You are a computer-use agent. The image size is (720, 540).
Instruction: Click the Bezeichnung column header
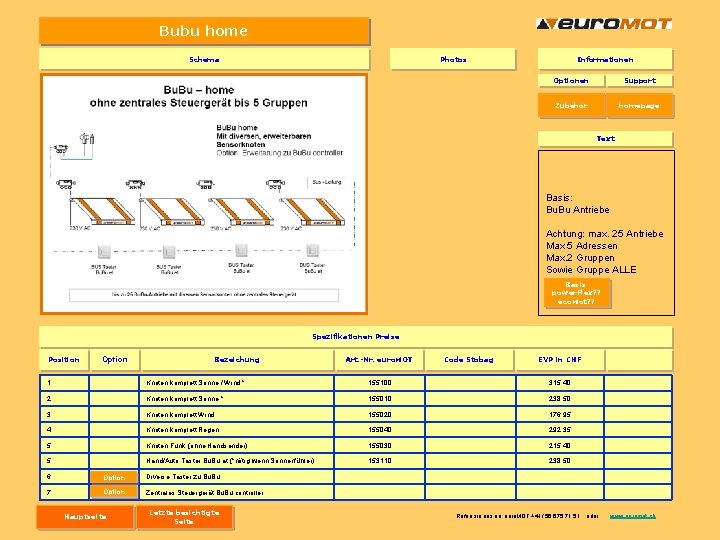click(x=237, y=360)
